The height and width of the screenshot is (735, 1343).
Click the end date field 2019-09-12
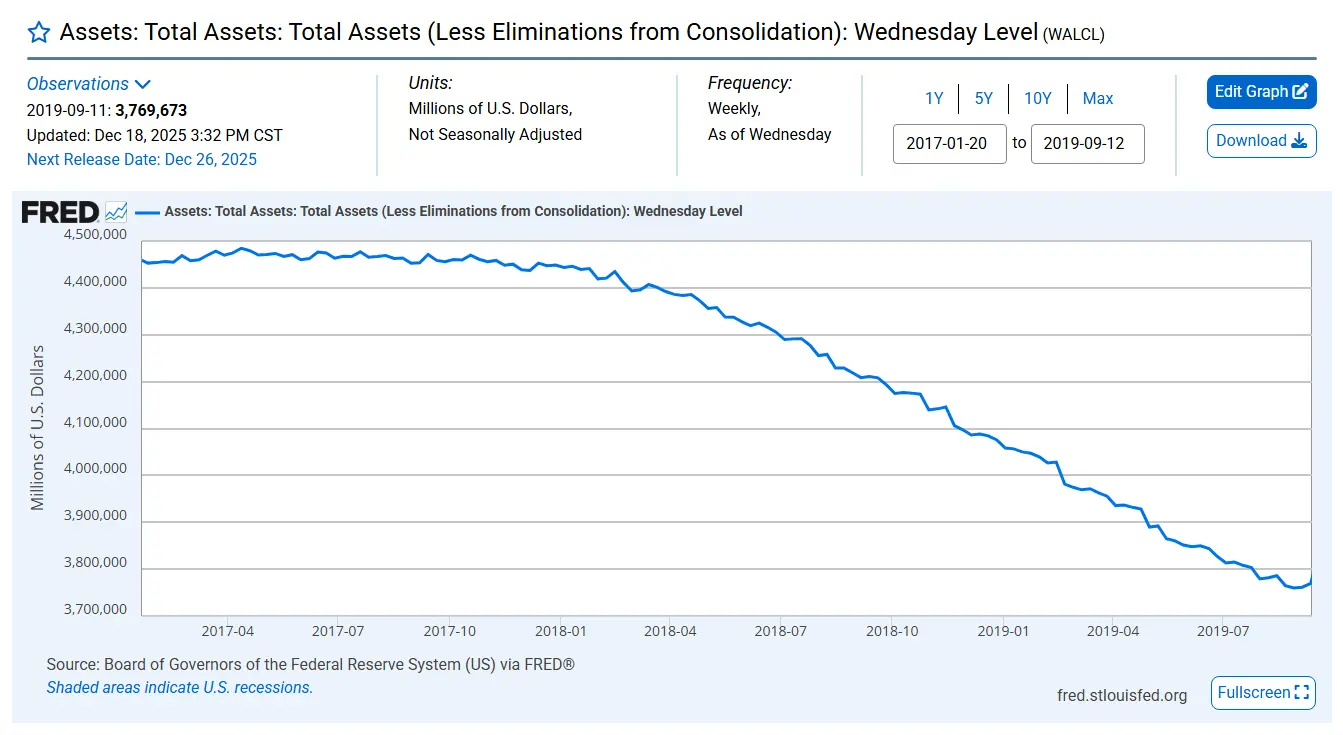click(x=1087, y=143)
